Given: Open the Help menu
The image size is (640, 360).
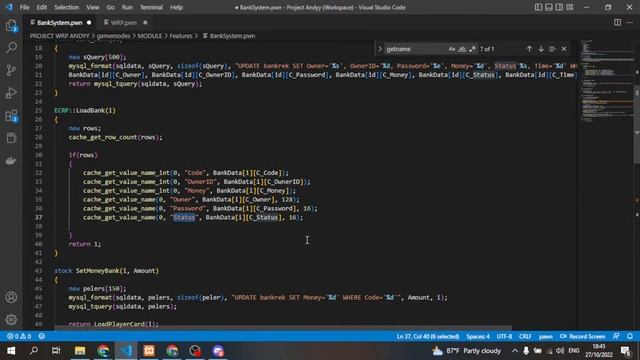Looking at the screenshot, I should click(176, 7).
